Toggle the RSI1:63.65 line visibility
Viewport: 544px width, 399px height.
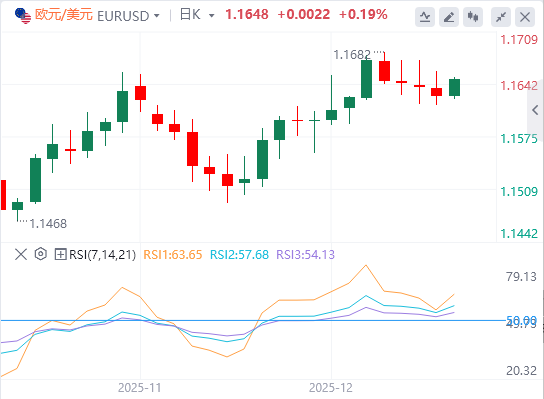tap(173, 255)
